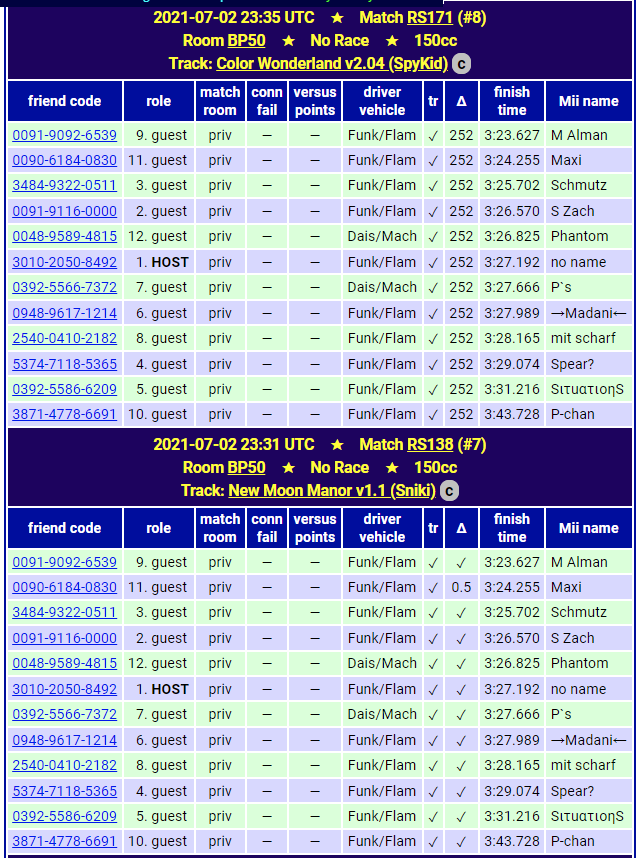The image size is (638, 858).
Task: Click finish time 3:23.627 in RS171 table
Action: click(512, 135)
